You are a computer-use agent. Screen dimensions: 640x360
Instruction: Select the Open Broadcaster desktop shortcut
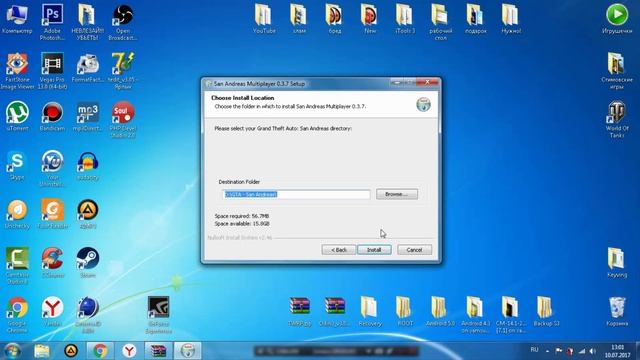pos(123,22)
